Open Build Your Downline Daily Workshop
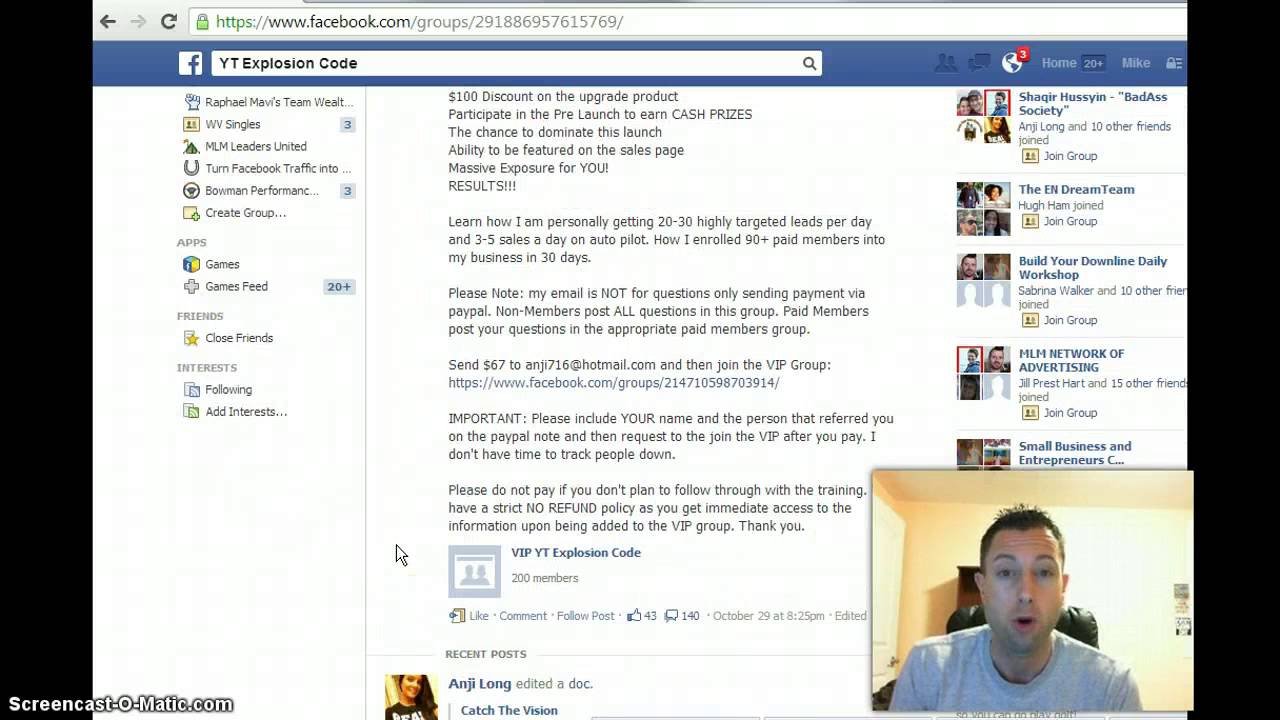The width and height of the screenshot is (1280, 720). [1093, 268]
